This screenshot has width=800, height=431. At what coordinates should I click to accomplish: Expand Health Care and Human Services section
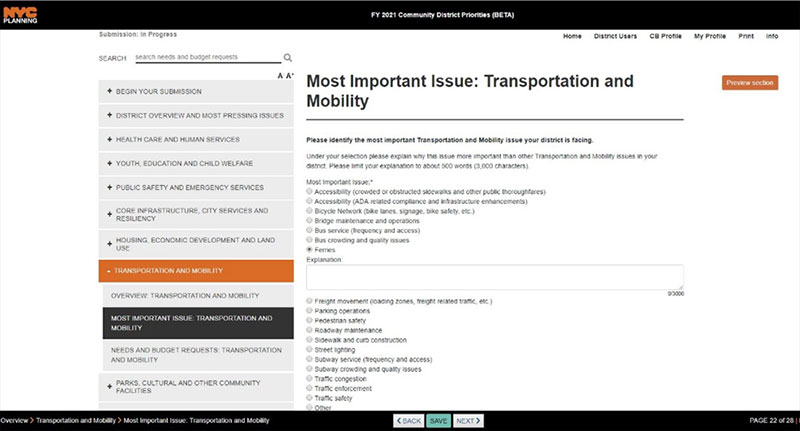(196, 139)
